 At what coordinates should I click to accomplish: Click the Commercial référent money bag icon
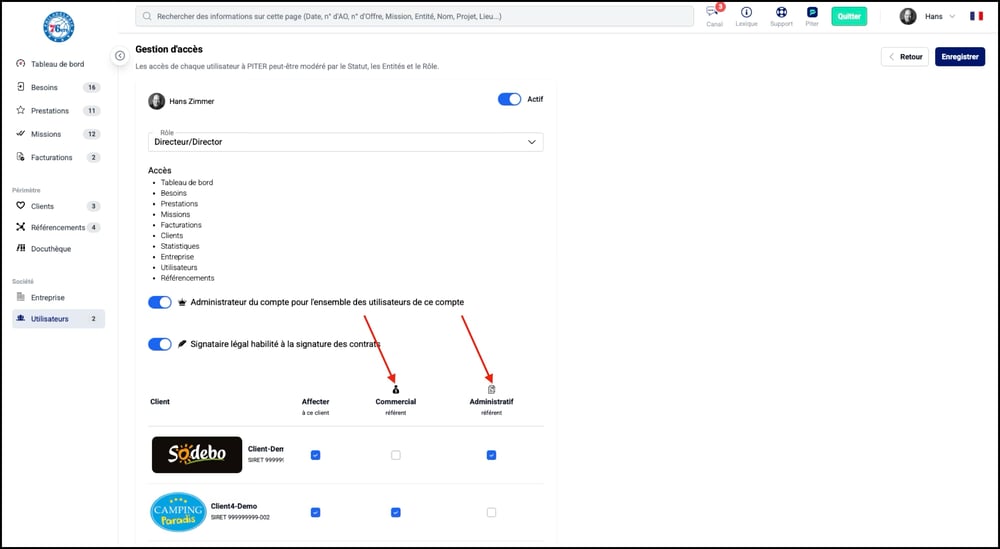395,389
